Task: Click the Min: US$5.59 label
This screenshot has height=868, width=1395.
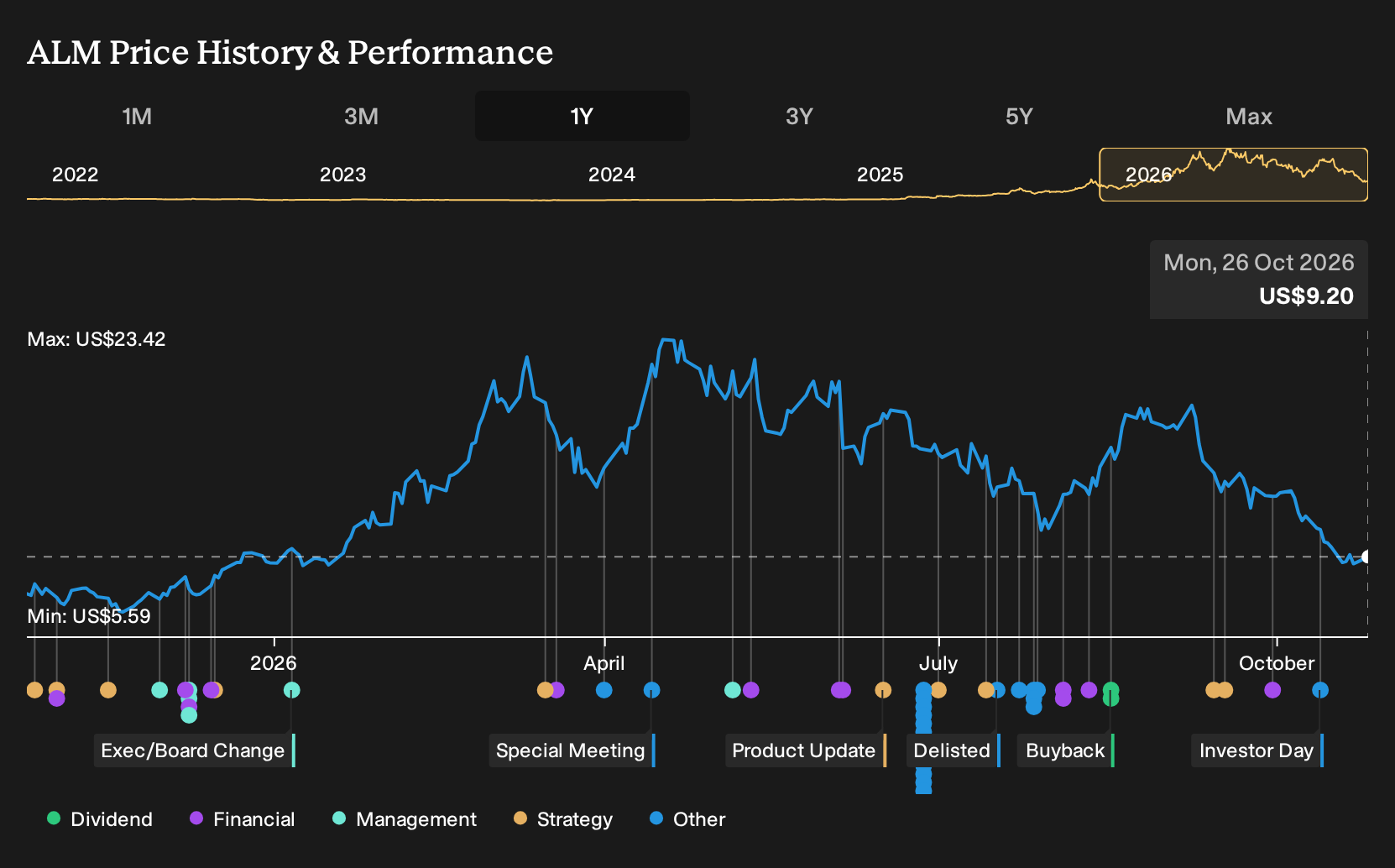Action: (89, 616)
